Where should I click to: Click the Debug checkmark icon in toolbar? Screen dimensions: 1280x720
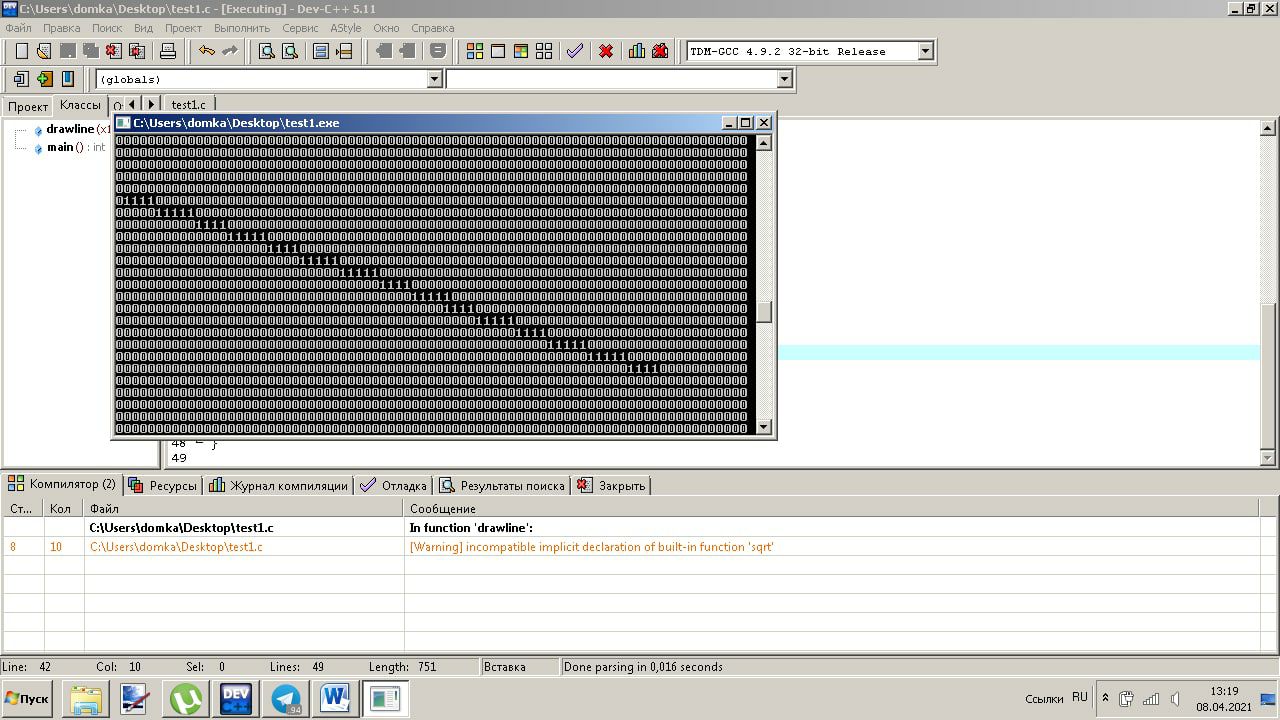[574, 51]
